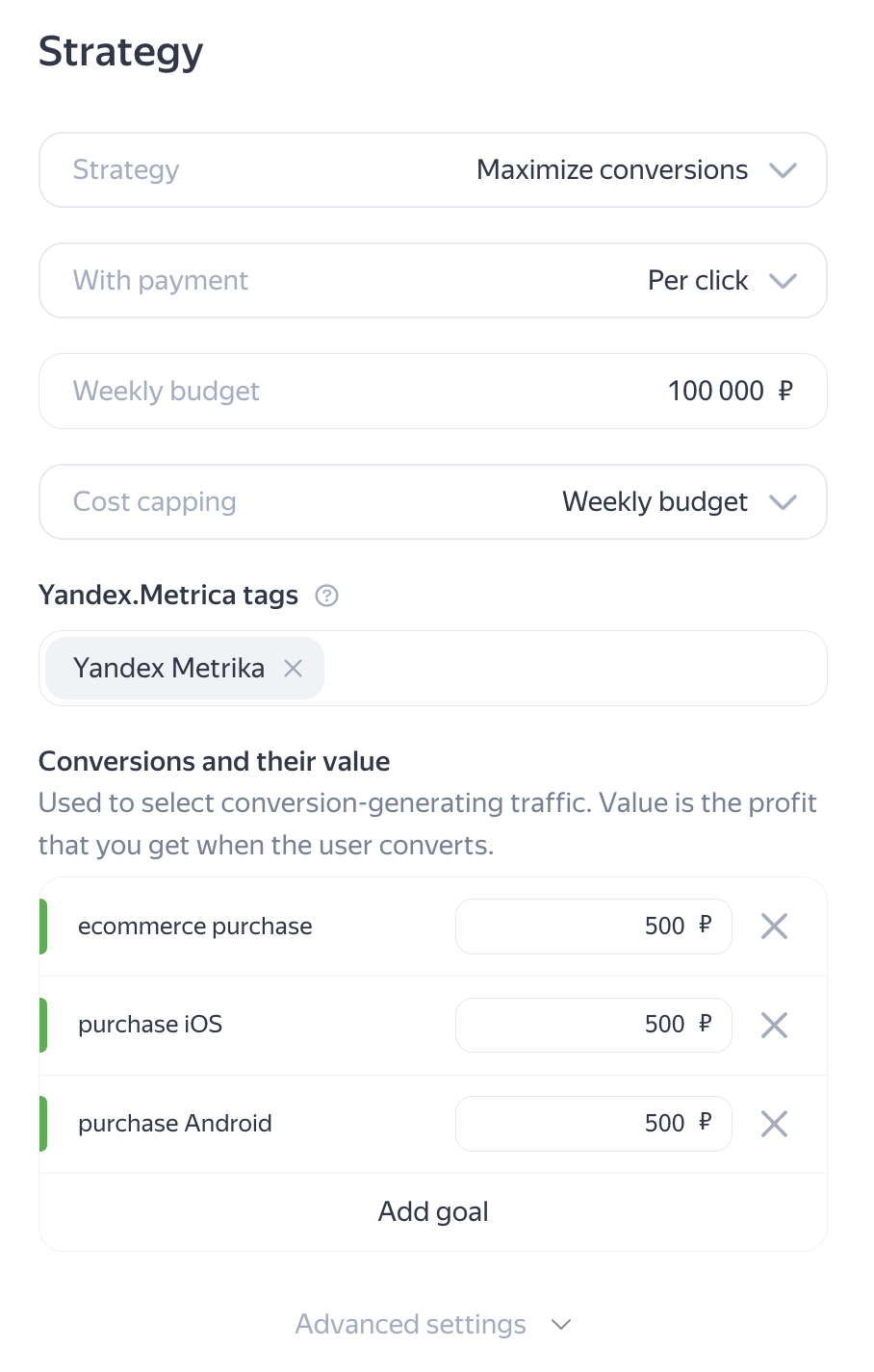Screen dimensions: 874x1372
Task: Edit the purchase iOS value field
Action: (x=592, y=1025)
